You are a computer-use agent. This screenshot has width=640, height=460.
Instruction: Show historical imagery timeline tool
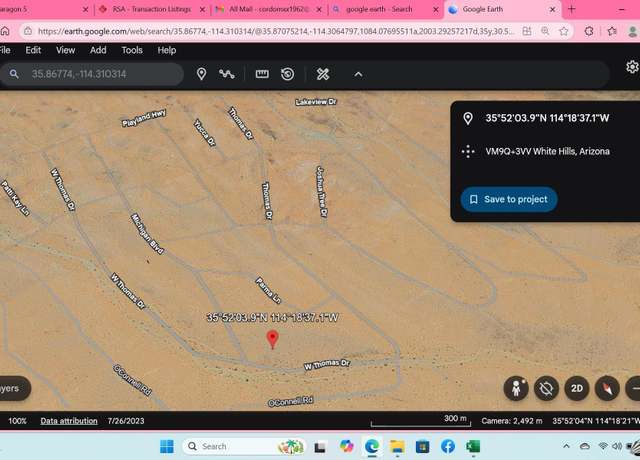[x=288, y=74]
